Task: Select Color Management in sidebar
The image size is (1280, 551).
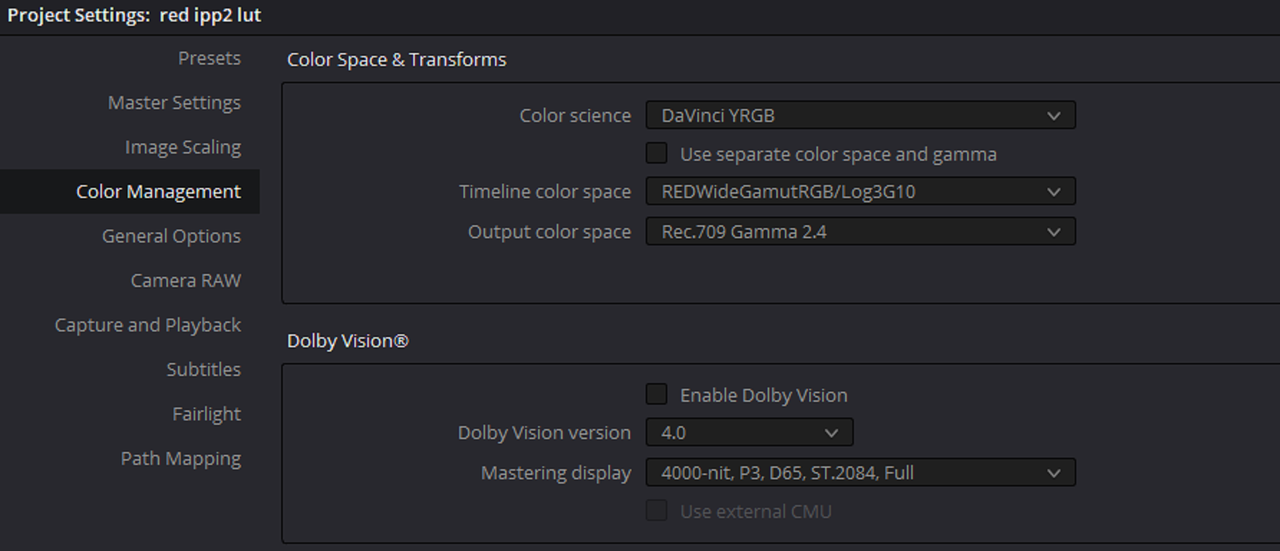Action: point(158,191)
